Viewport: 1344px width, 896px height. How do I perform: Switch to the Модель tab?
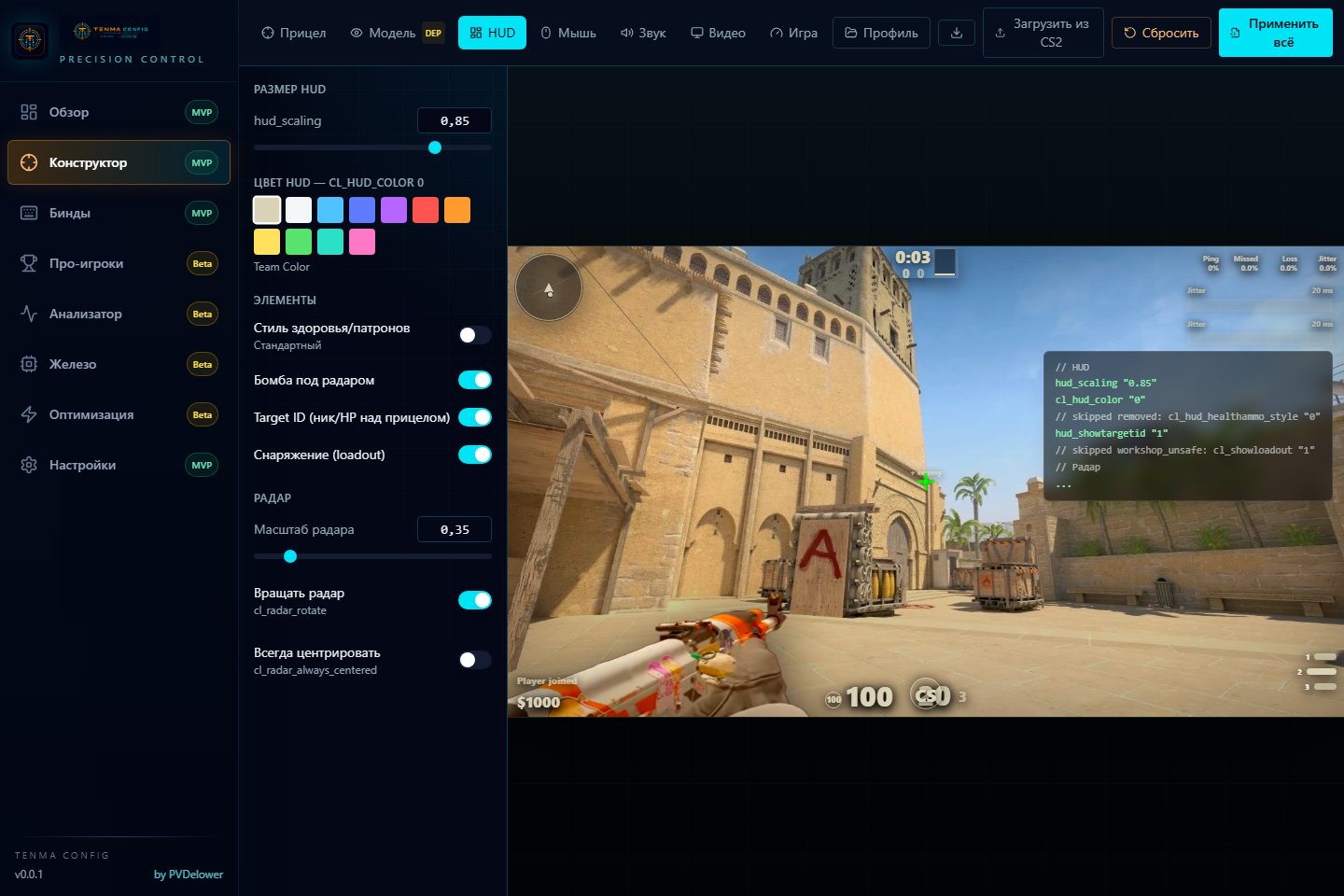[x=397, y=33]
